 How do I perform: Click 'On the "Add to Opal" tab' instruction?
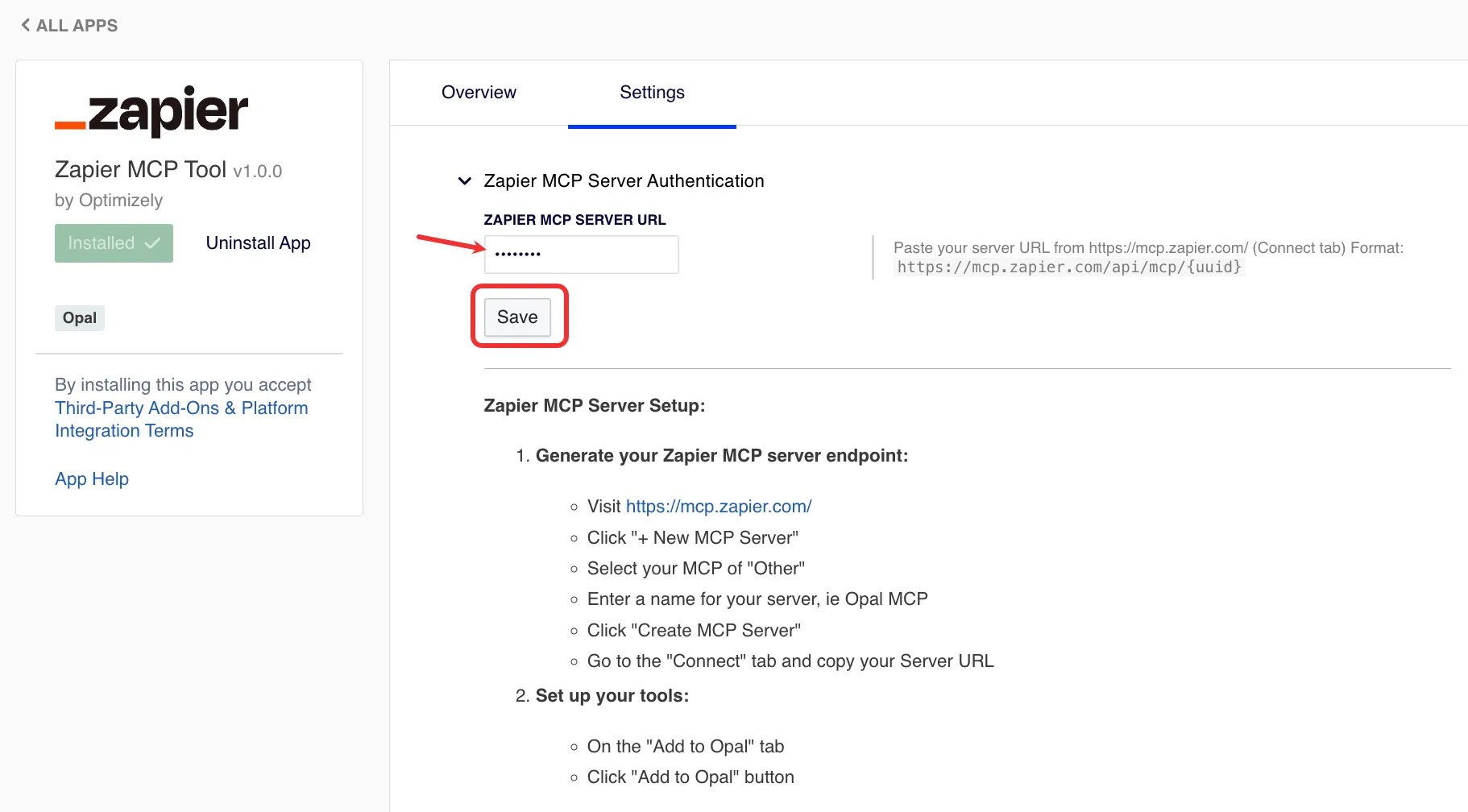[686, 747]
